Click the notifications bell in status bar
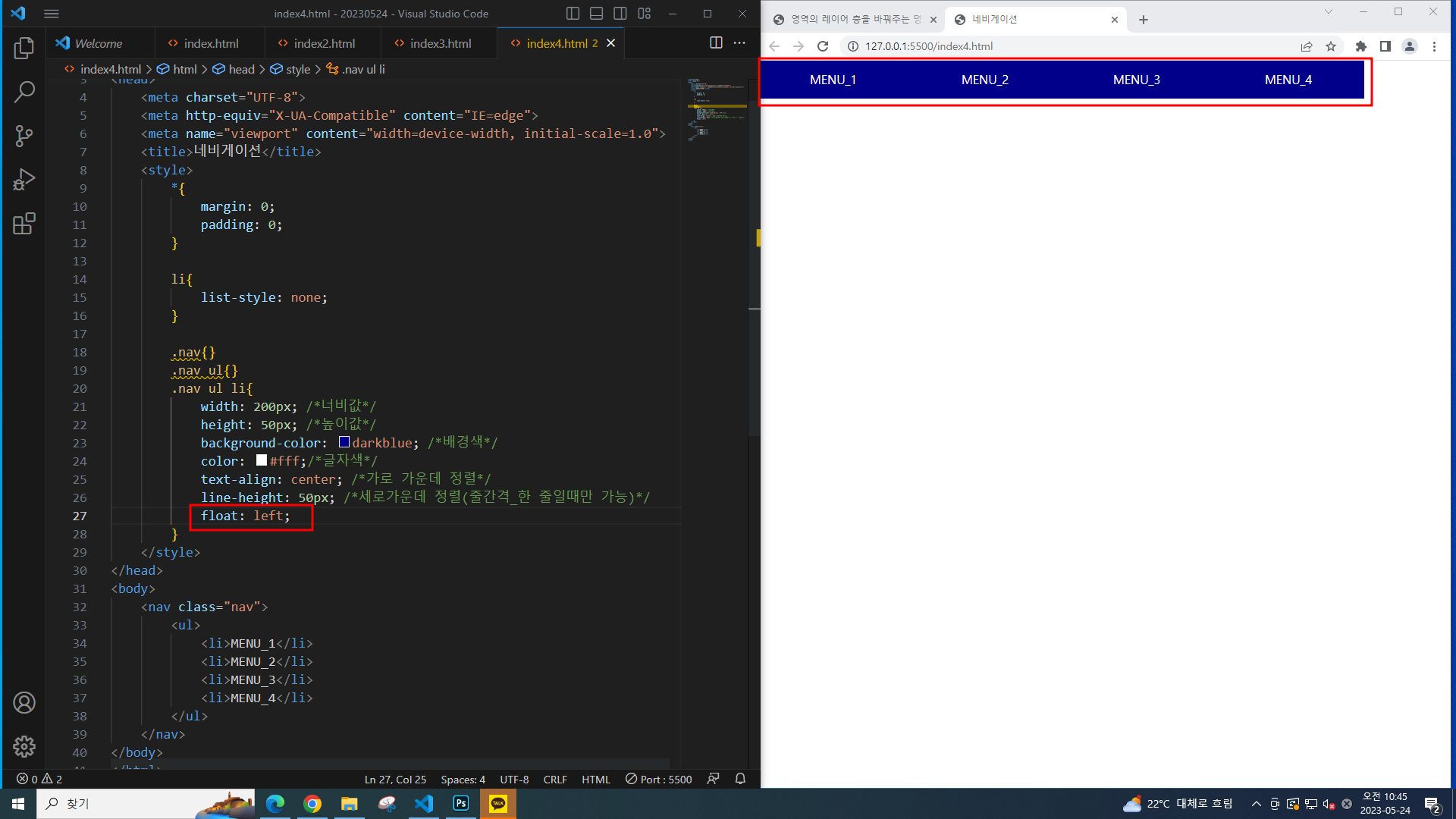1456x819 pixels. tap(740, 779)
